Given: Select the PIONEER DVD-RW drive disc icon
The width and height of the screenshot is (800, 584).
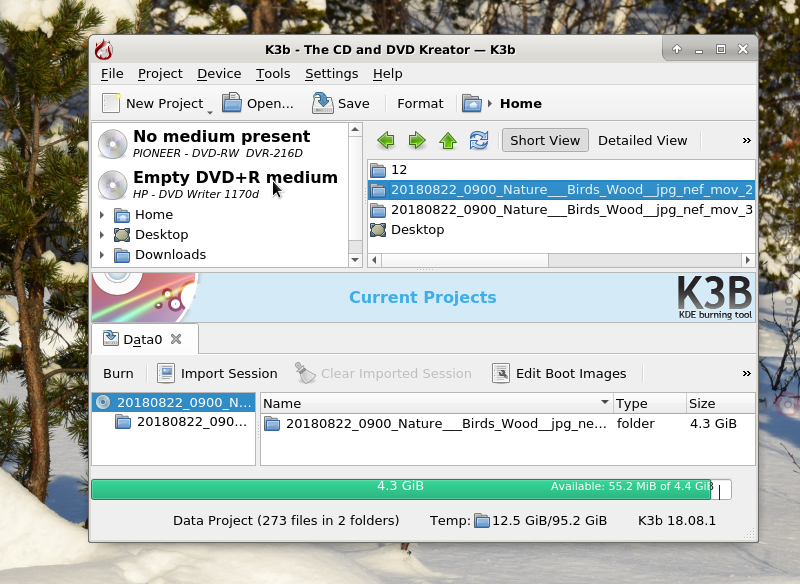Looking at the screenshot, I should point(112,144).
